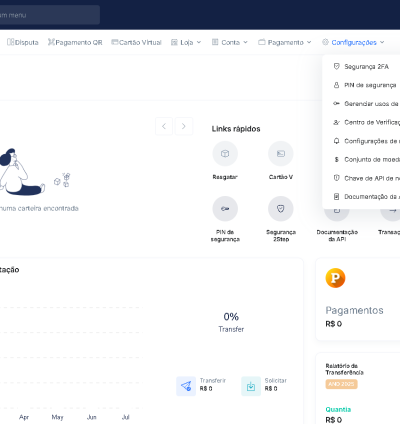Click Documentação da API quick link label
The image size is (400, 424).
(337, 236)
